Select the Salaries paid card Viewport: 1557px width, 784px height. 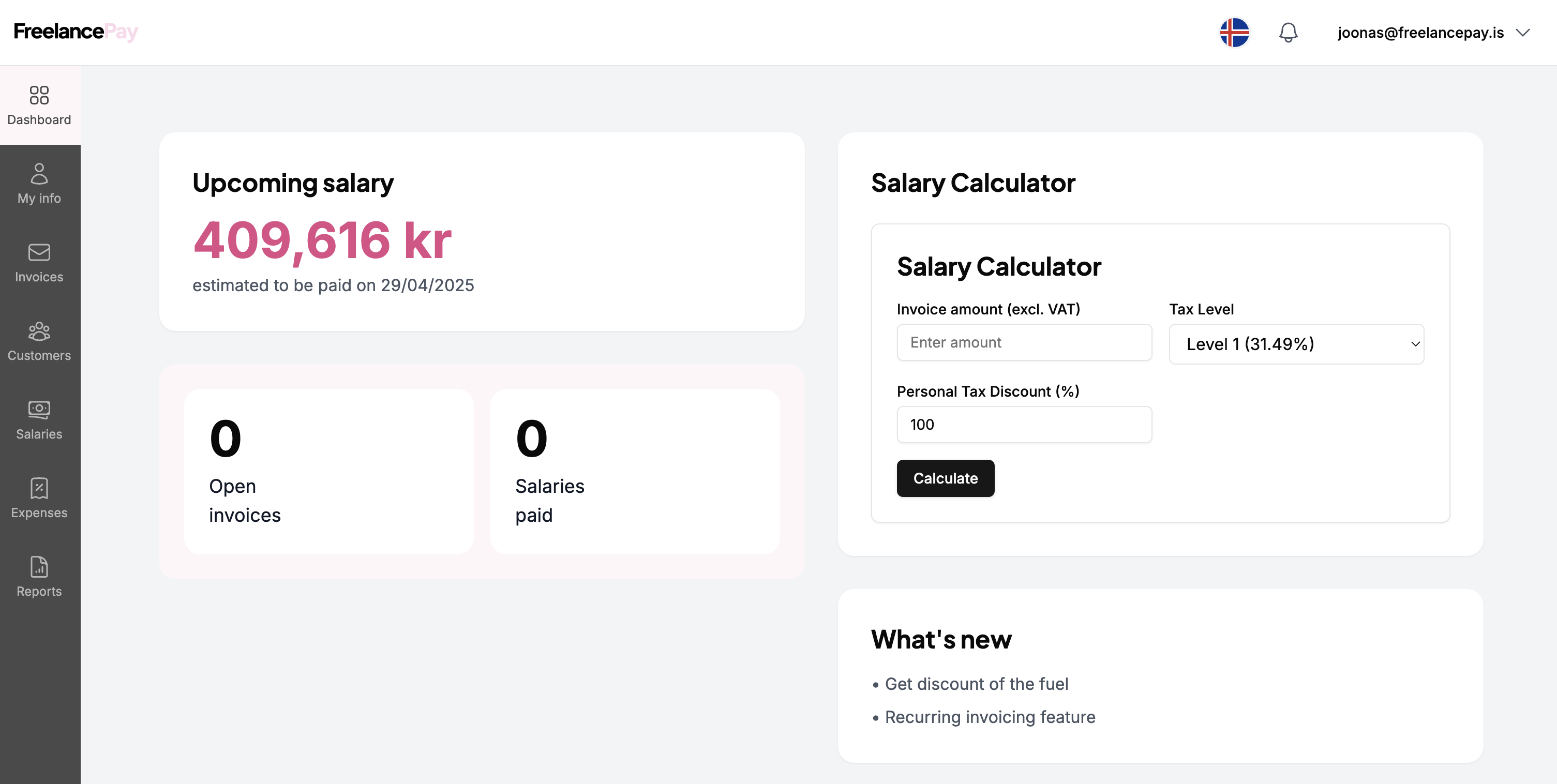pos(635,471)
